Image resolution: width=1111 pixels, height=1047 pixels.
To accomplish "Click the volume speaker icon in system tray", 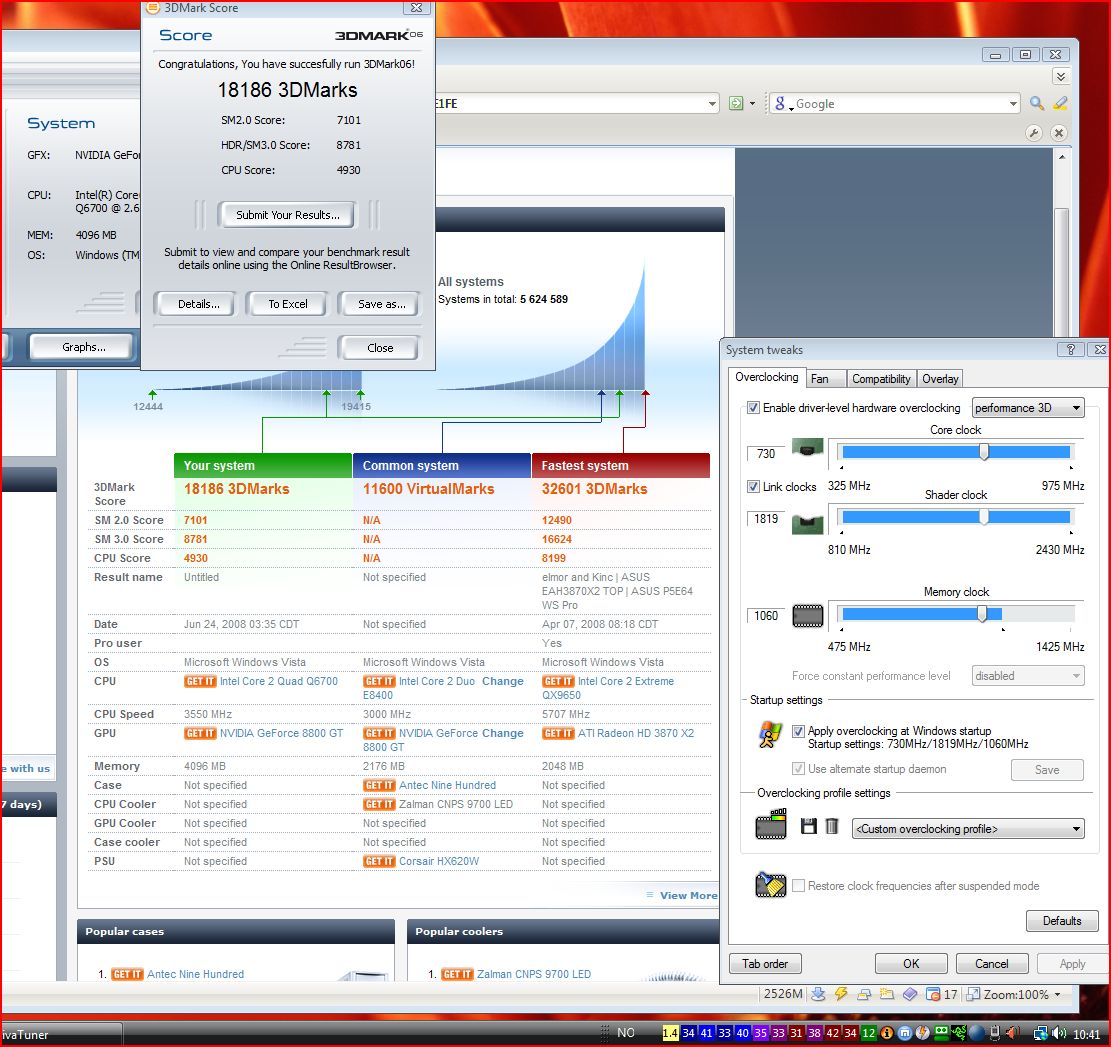I will pyautogui.click(x=1059, y=1033).
